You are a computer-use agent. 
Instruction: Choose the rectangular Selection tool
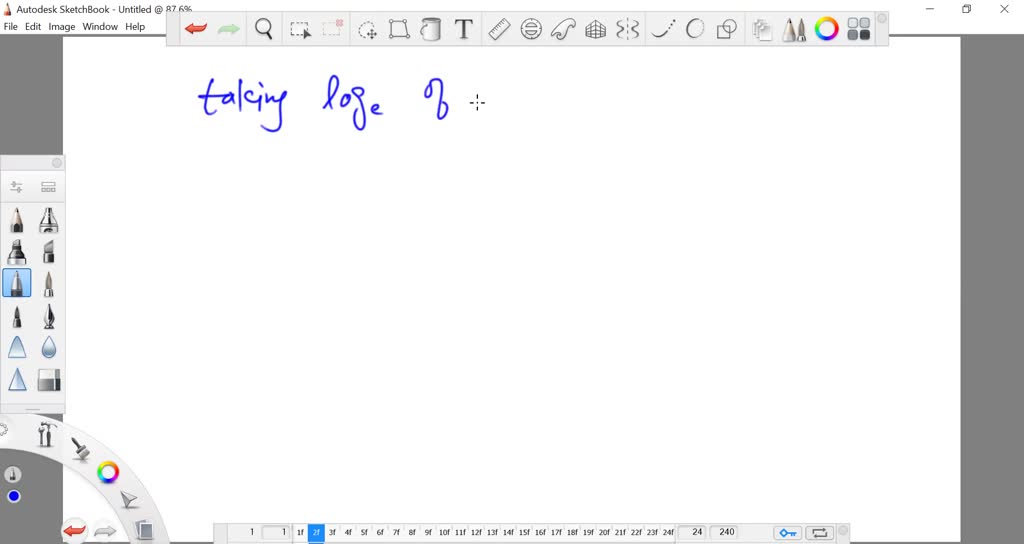[300, 29]
